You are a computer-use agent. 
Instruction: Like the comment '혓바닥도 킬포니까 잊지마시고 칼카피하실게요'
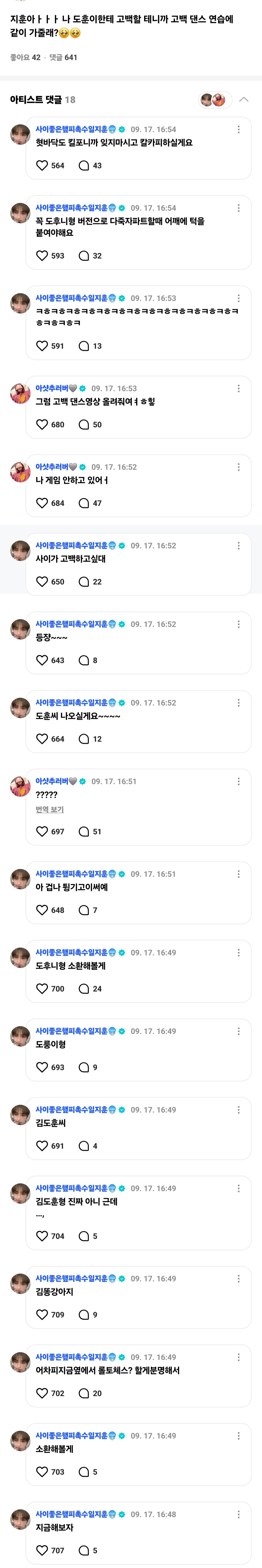tap(42, 166)
